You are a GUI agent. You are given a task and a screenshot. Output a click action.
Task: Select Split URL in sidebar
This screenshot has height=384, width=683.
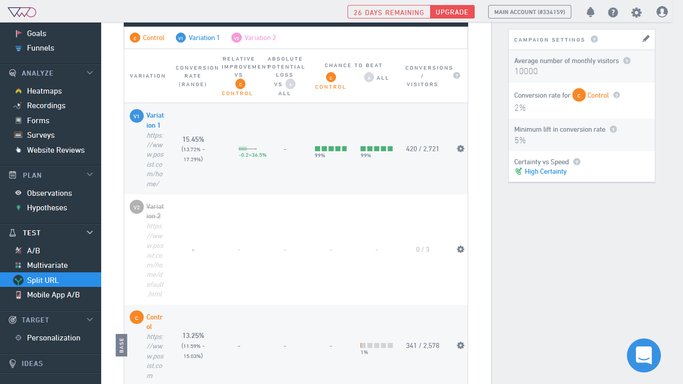[51, 280]
